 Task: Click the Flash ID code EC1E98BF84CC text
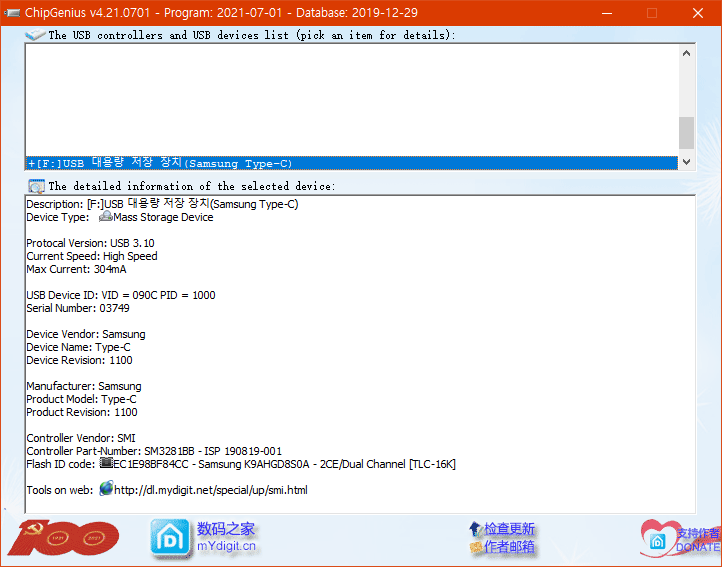click(151, 464)
